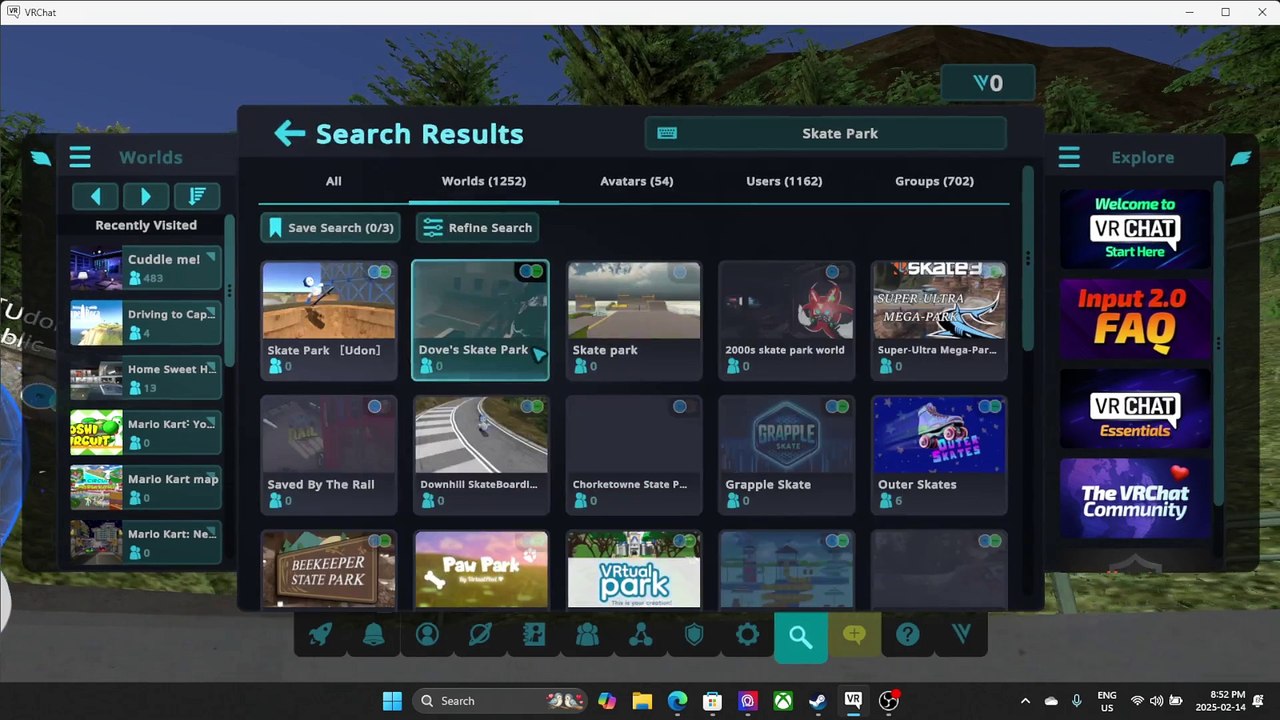Open the 2000s skate park world card
This screenshot has width=1280, height=720.
click(x=787, y=320)
